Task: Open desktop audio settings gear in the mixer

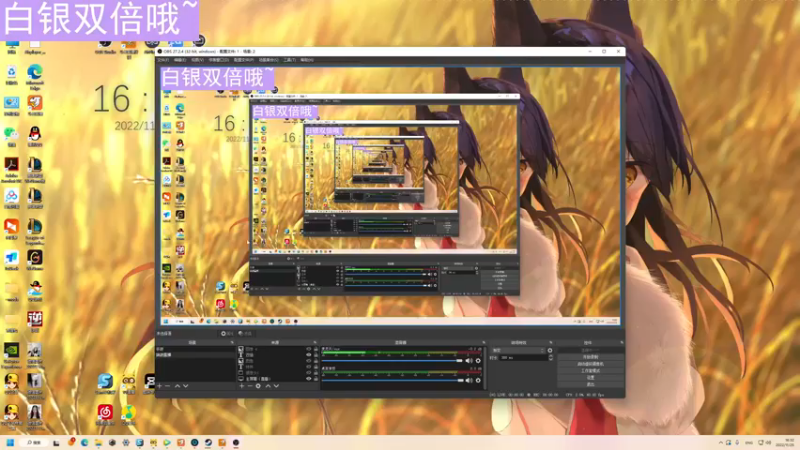Action: [x=478, y=380]
